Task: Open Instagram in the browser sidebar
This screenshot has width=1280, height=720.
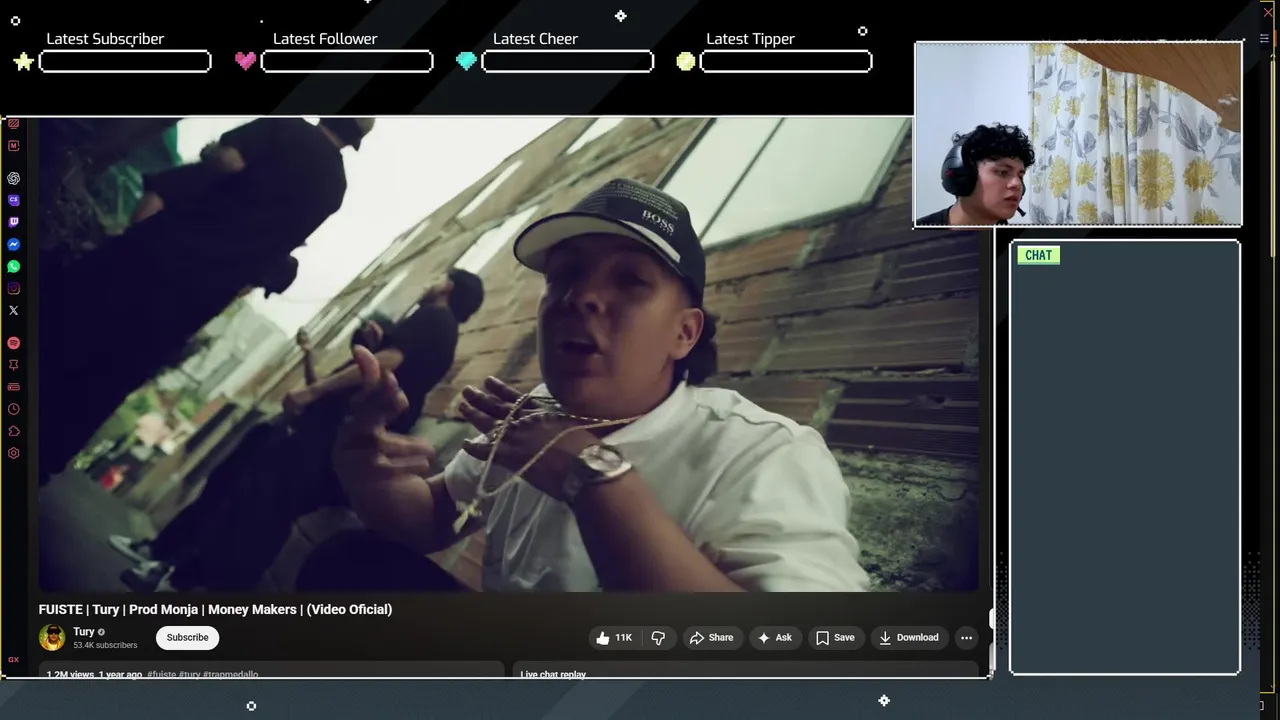Action: [x=13, y=288]
